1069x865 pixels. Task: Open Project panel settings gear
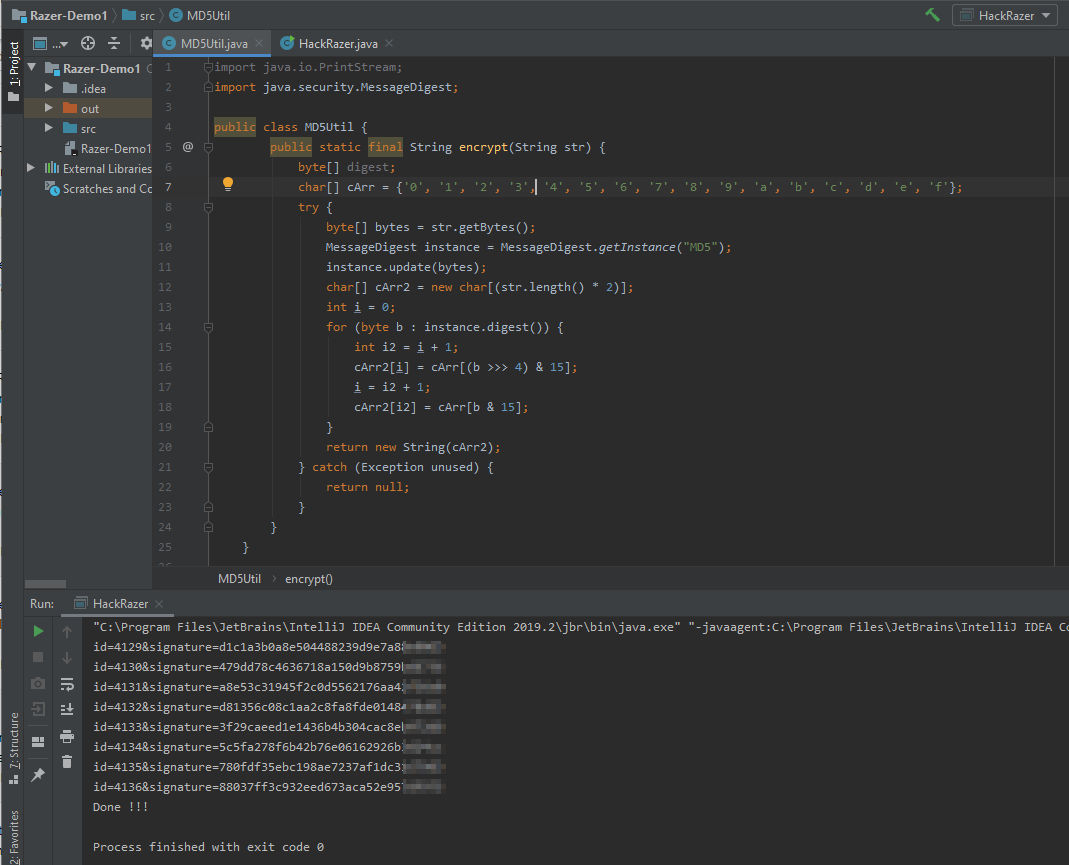[145, 43]
